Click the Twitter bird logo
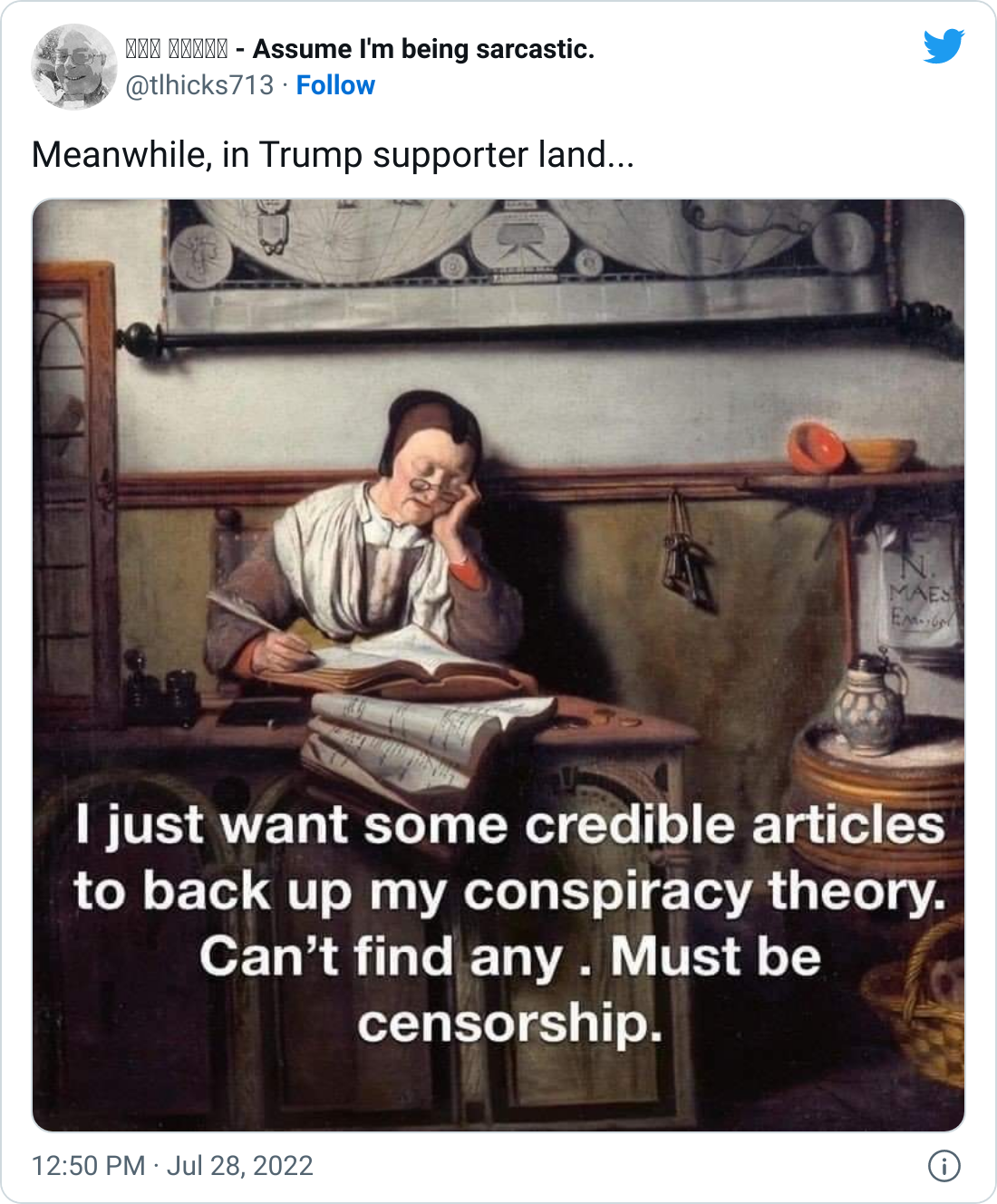This screenshot has height=1204, width=997. point(944,46)
